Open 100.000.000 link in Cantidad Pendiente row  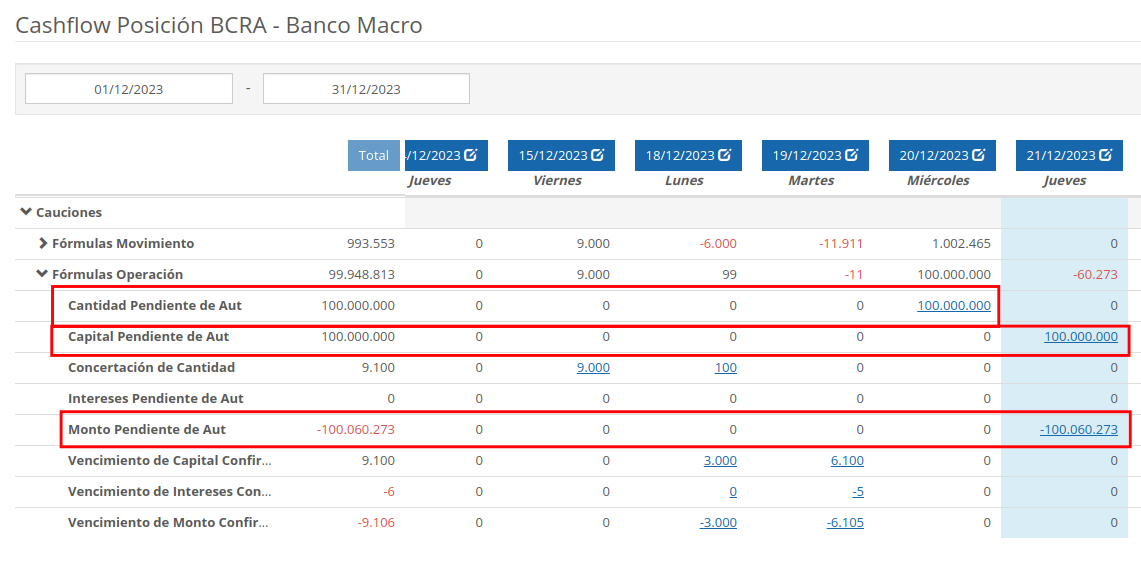click(954, 306)
